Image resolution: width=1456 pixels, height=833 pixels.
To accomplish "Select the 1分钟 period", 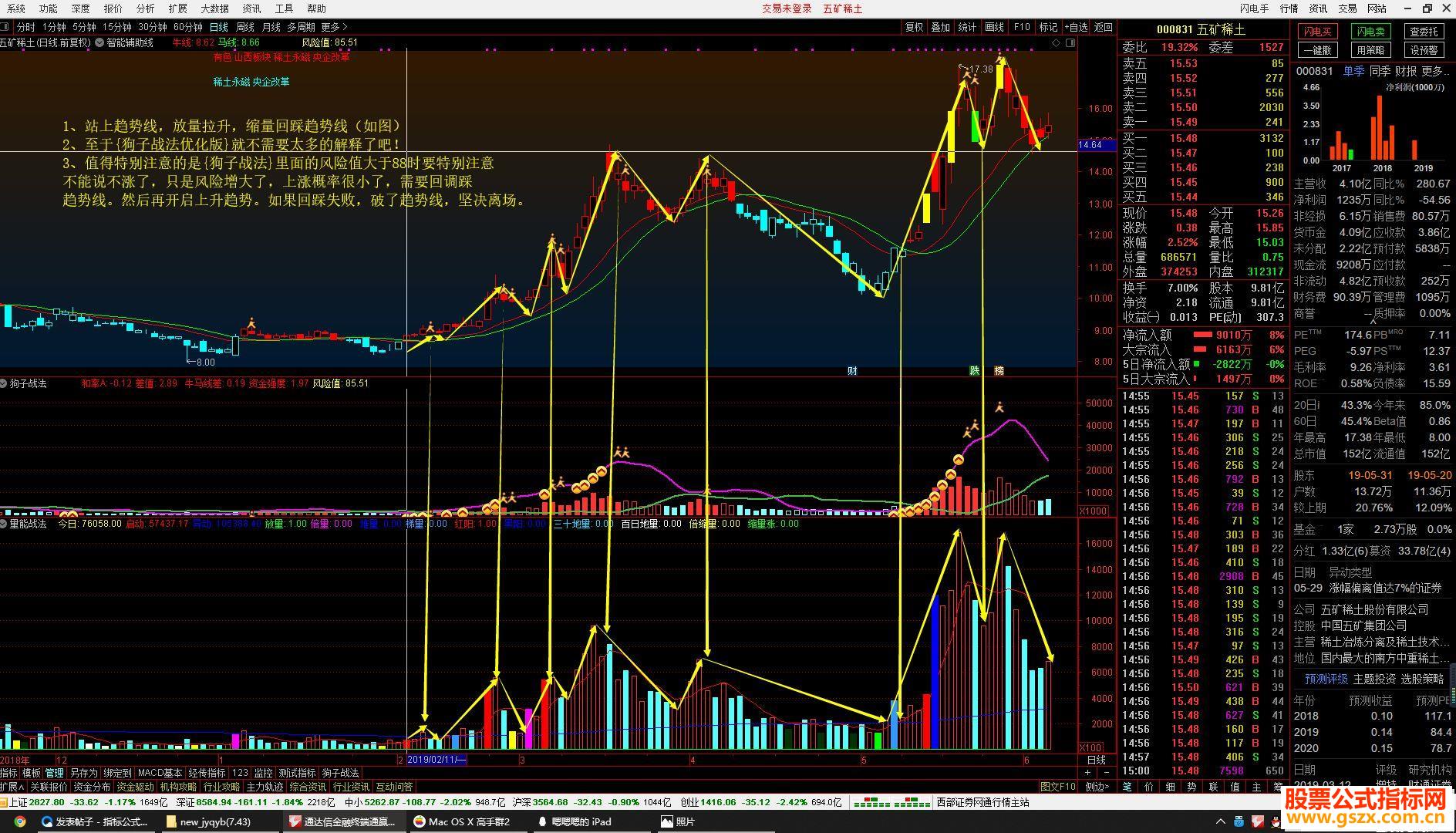I will 54,27.
